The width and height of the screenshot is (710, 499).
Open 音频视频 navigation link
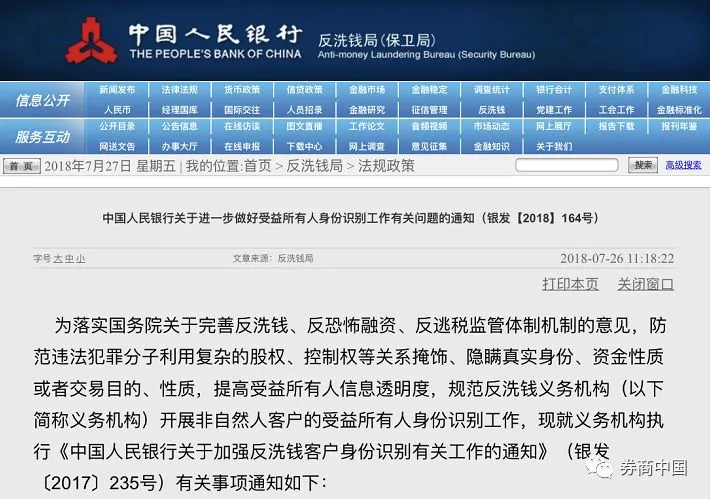click(x=429, y=126)
